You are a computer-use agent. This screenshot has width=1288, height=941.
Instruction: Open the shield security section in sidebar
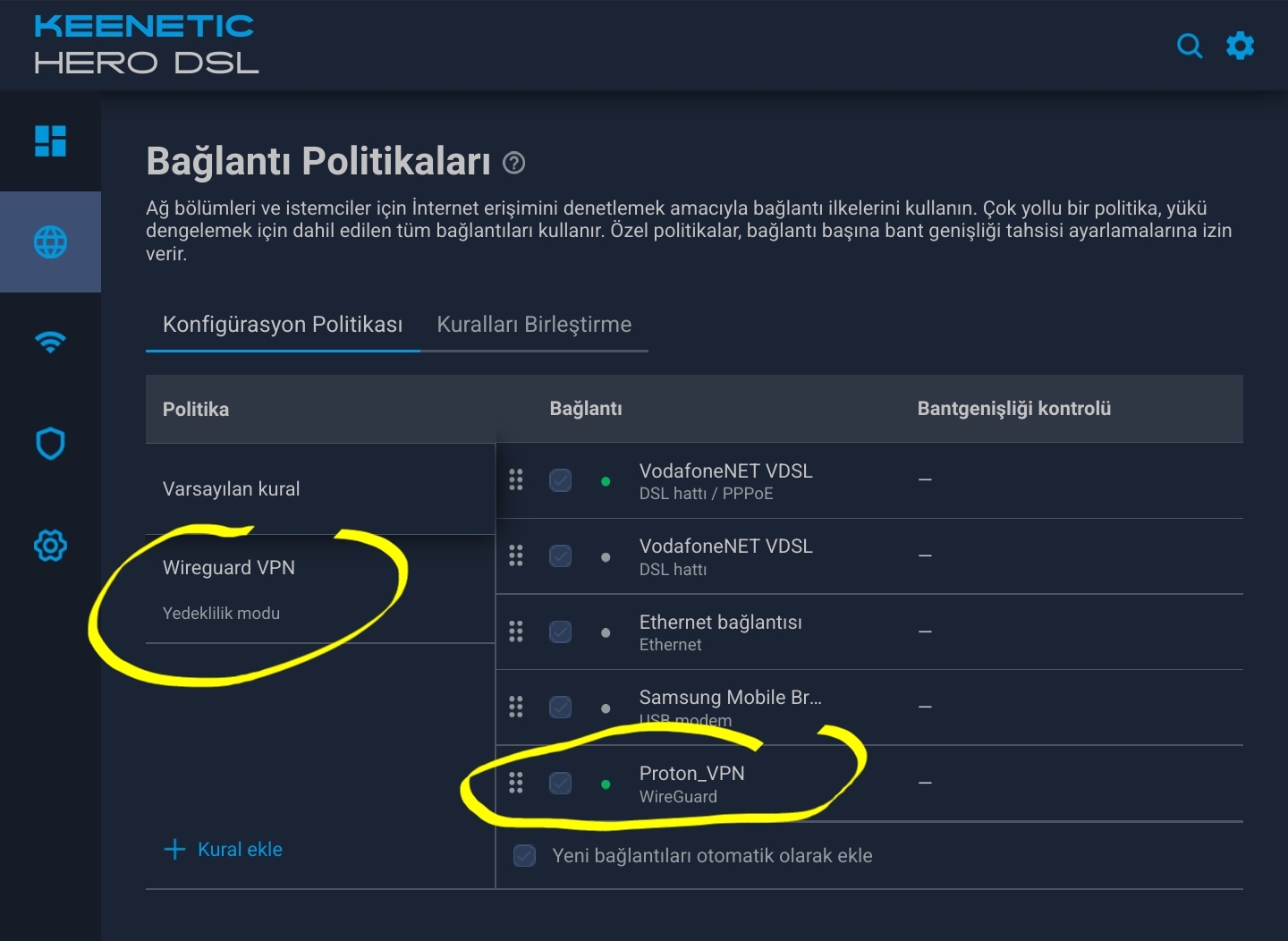coord(50,444)
